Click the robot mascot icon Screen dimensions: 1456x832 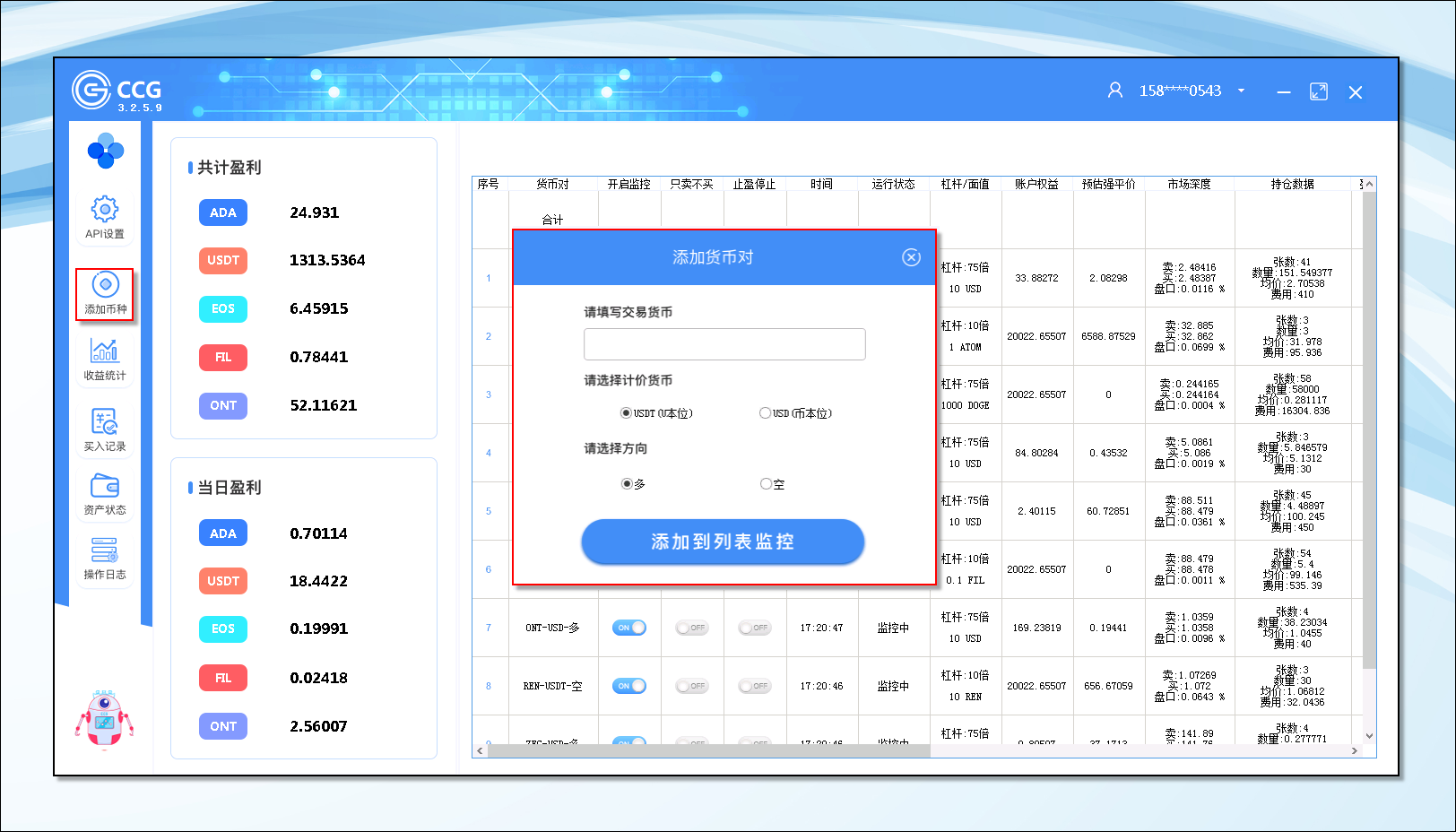(105, 718)
